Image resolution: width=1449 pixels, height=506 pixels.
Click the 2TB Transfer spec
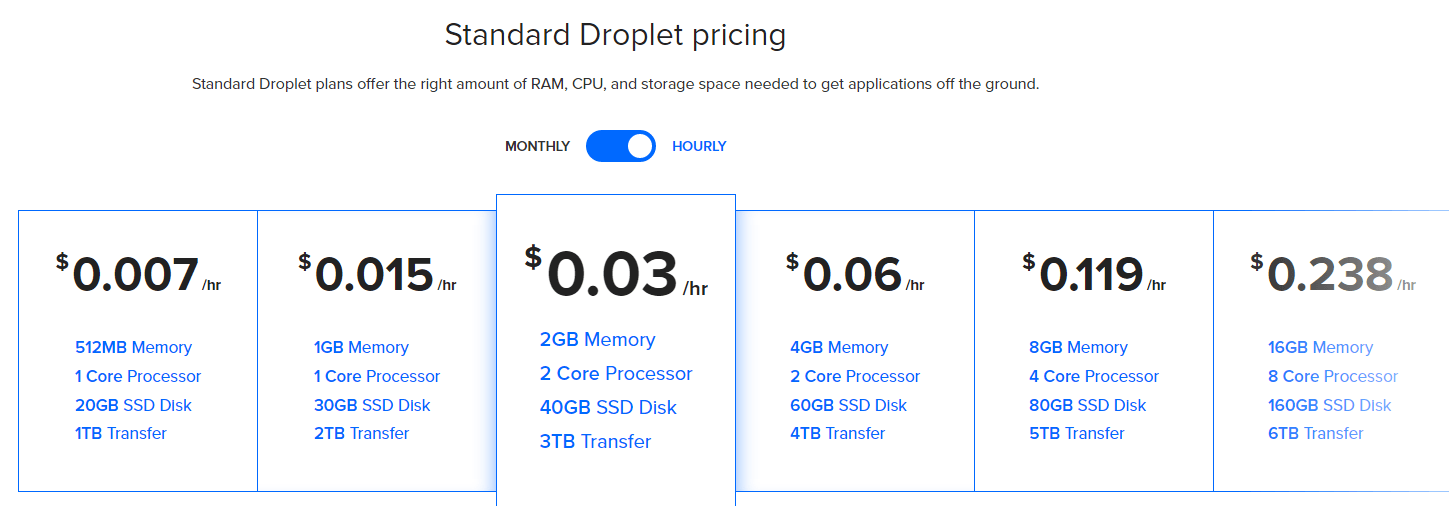coord(361,433)
